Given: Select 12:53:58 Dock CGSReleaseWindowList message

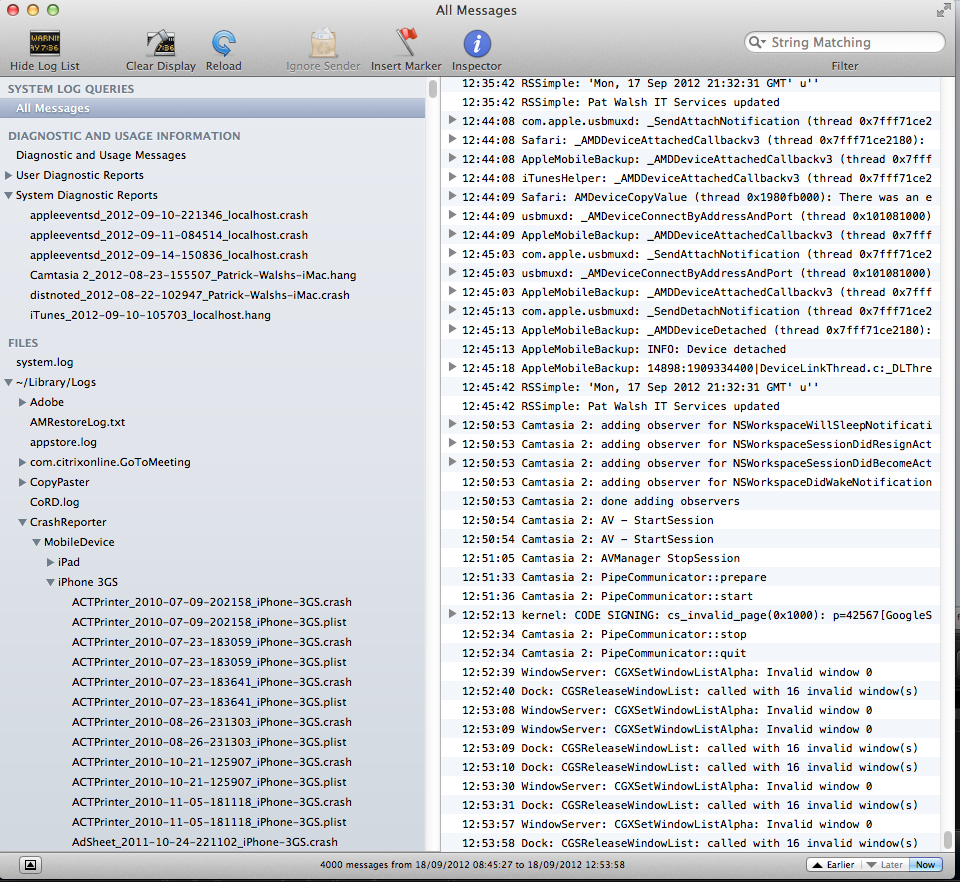Looking at the screenshot, I should pos(691,843).
